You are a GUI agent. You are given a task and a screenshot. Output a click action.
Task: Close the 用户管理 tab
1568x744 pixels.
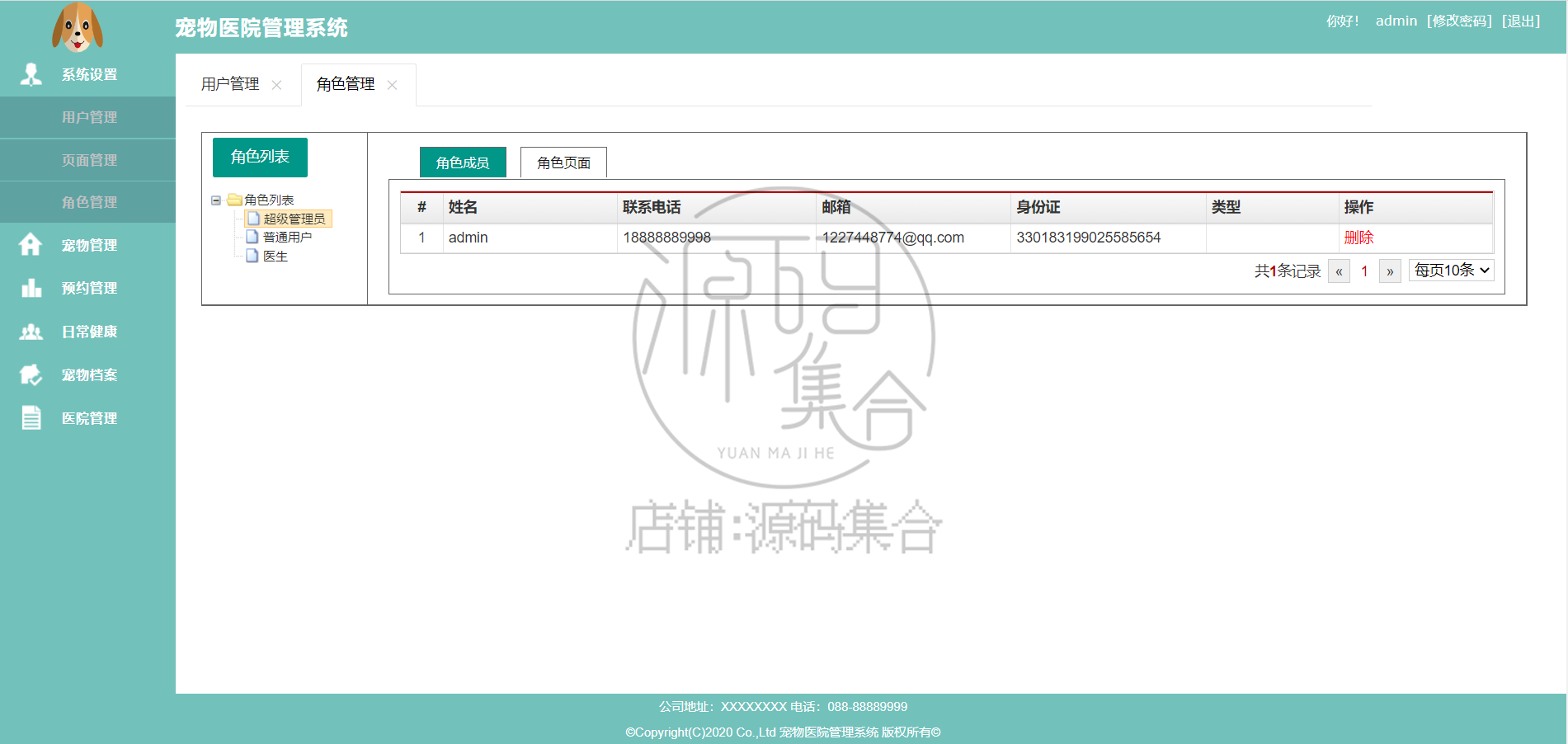click(x=276, y=85)
